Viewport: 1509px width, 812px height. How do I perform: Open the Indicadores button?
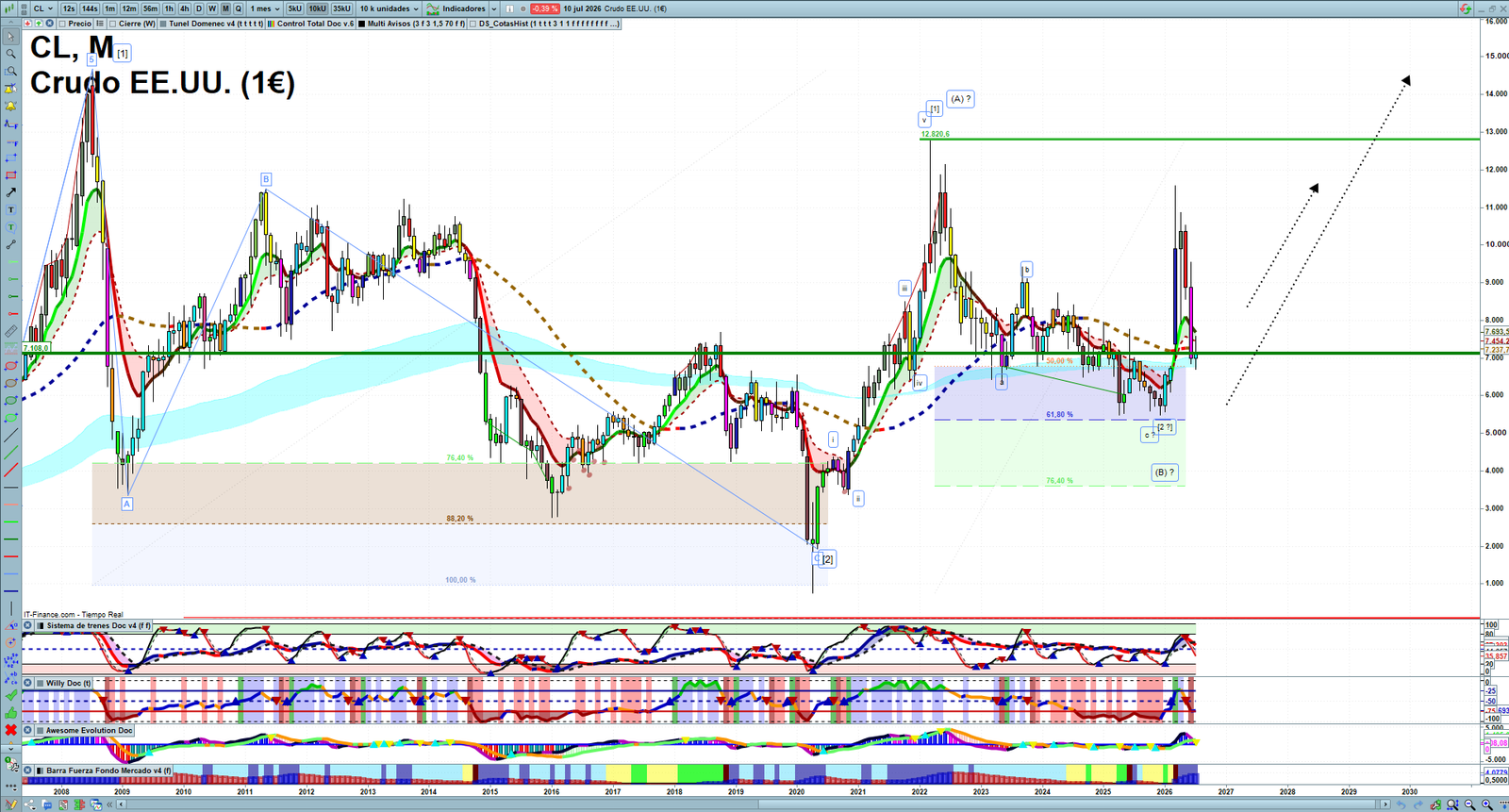click(x=456, y=8)
